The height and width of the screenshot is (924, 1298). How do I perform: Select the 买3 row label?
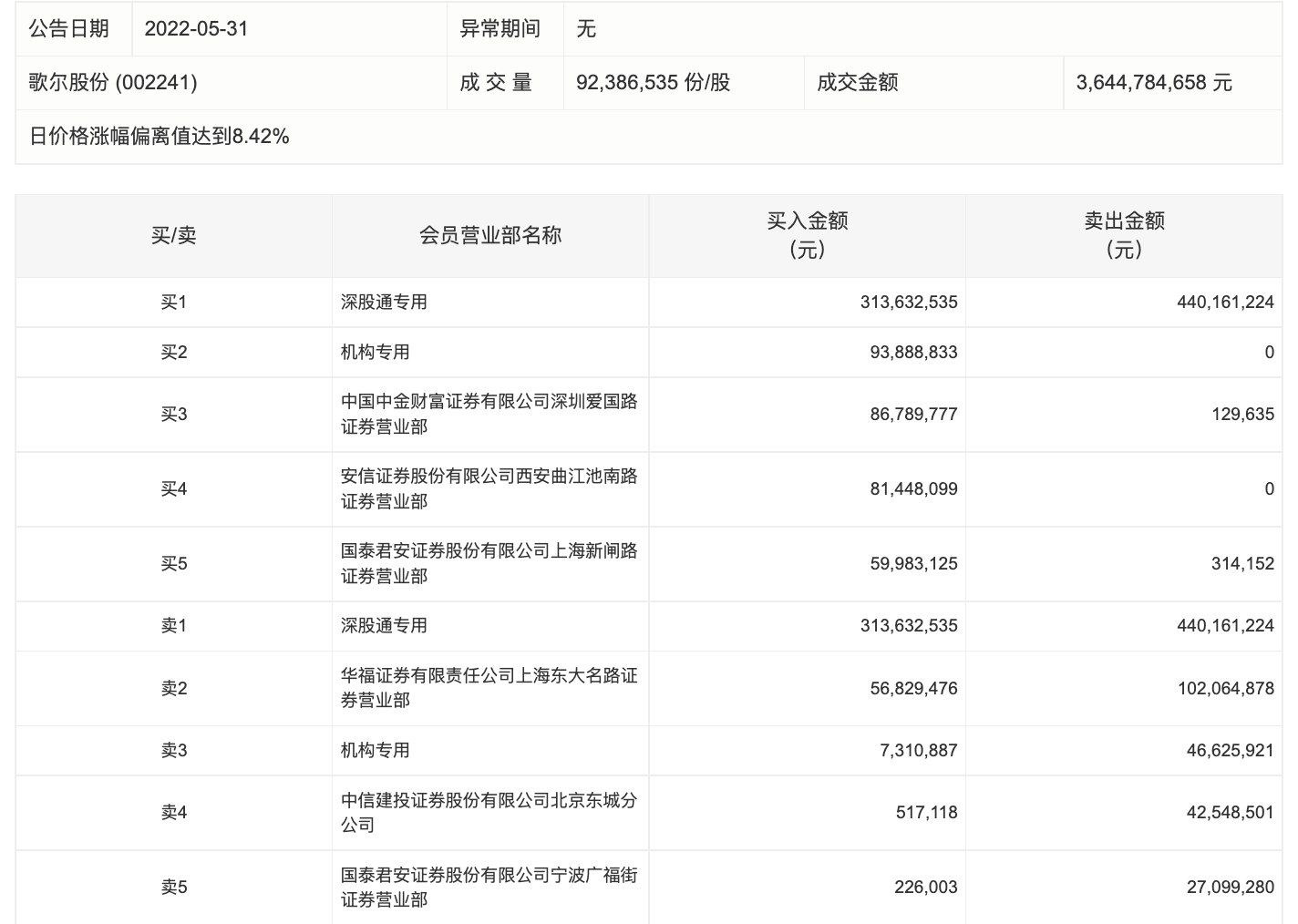point(173,414)
